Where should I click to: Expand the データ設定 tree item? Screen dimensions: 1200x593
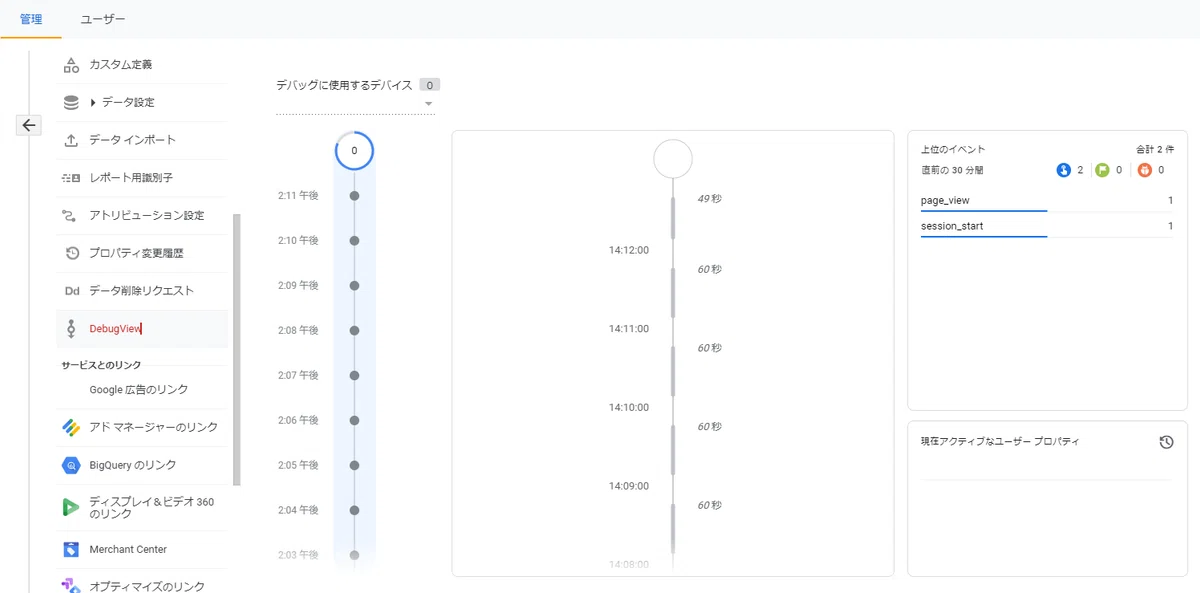[x=93, y=102]
